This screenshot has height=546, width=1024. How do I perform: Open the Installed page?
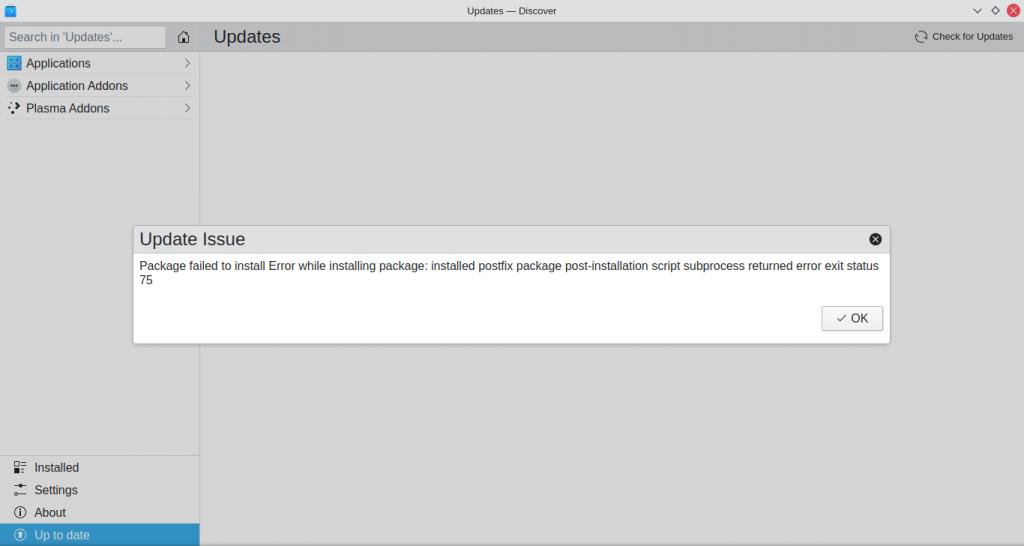[x=56, y=467]
